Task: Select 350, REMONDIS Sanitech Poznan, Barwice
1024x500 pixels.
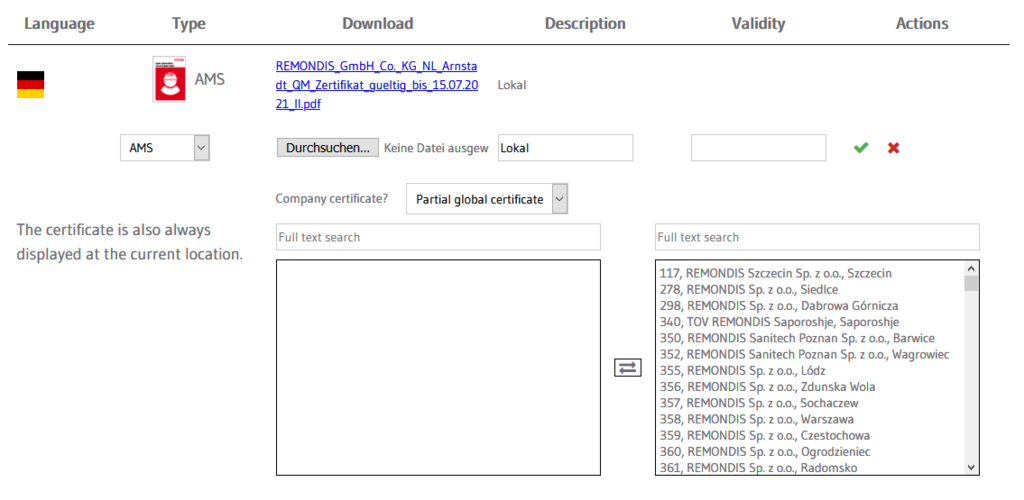Action: [797, 338]
